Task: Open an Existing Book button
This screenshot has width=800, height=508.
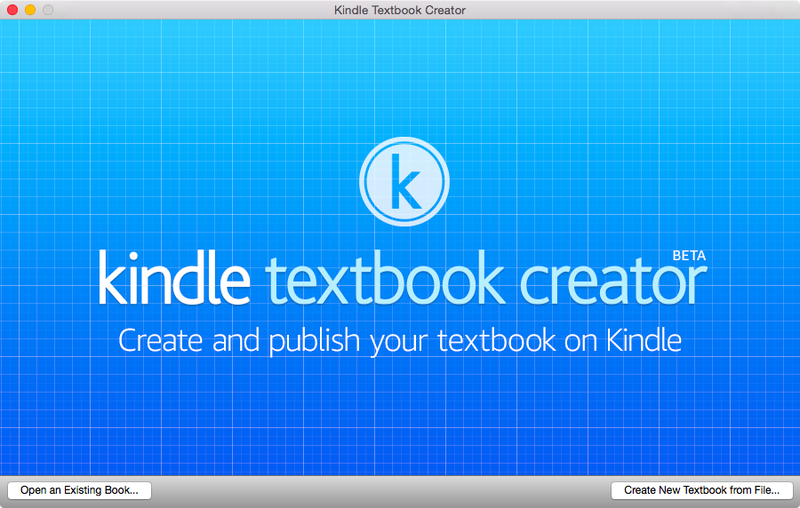Action: (x=79, y=490)
